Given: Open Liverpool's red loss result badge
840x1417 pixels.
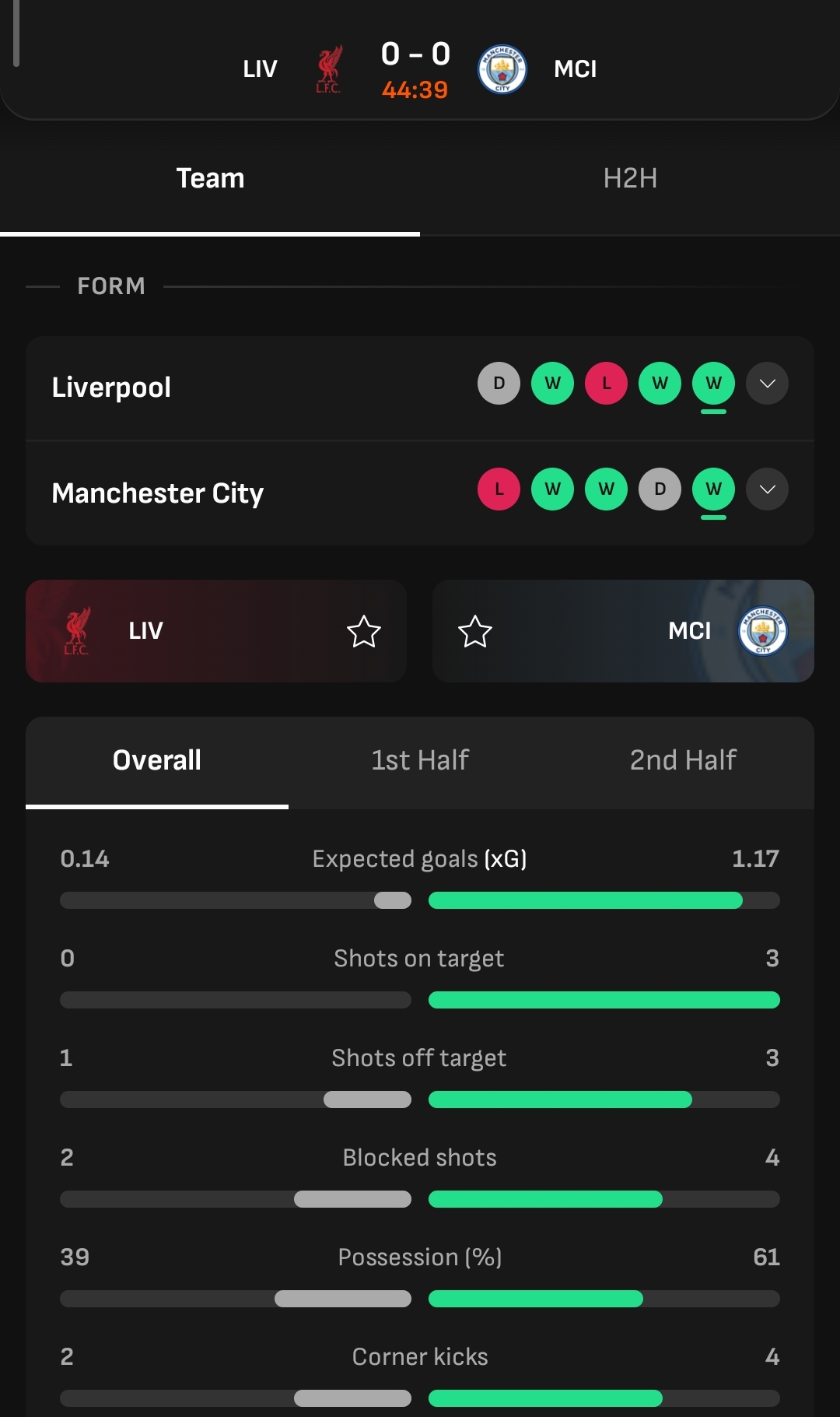Looking at the screenshot, I should 606,383.
